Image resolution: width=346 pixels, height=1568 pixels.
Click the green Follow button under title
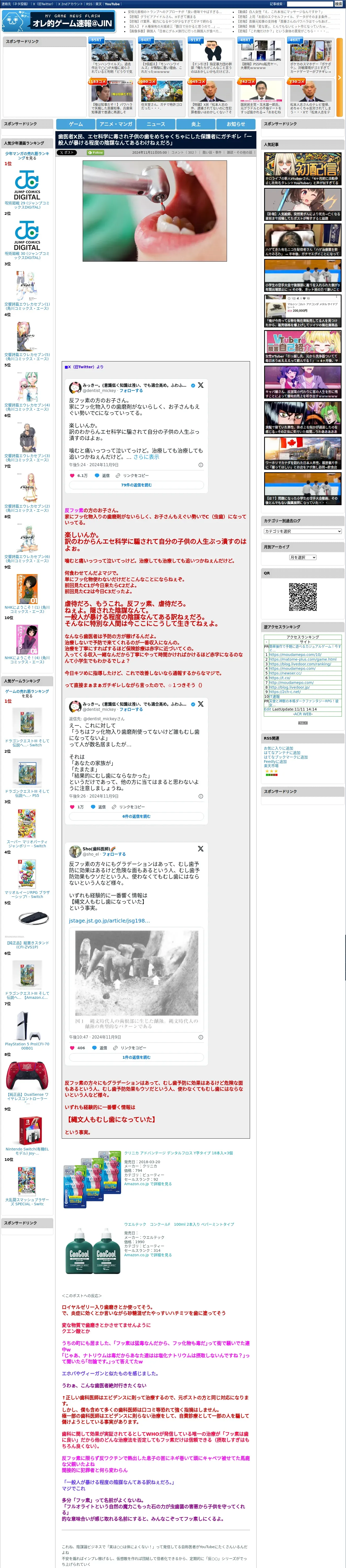click(96, 153)
